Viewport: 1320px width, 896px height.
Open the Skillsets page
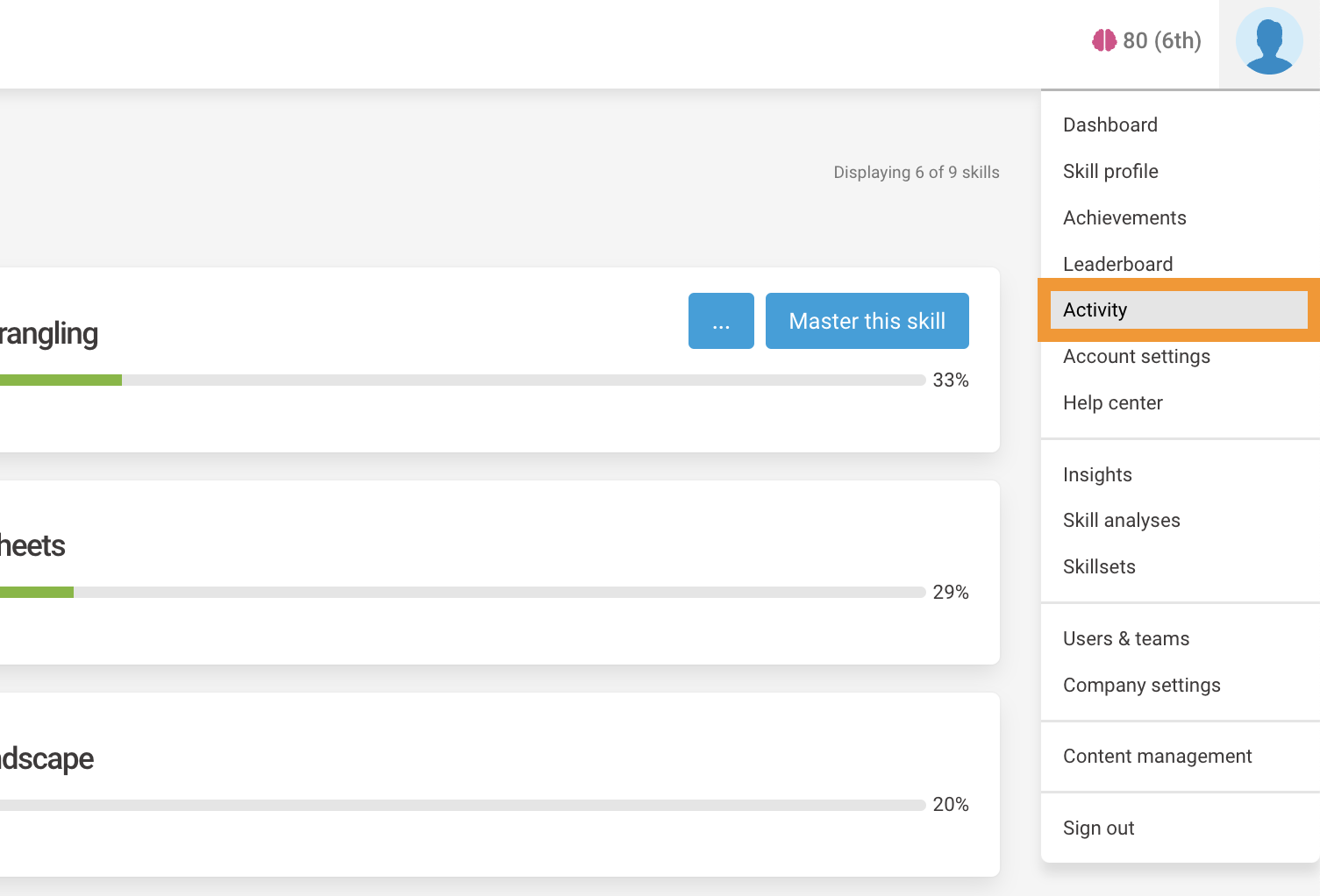[x=1098, y=566]
